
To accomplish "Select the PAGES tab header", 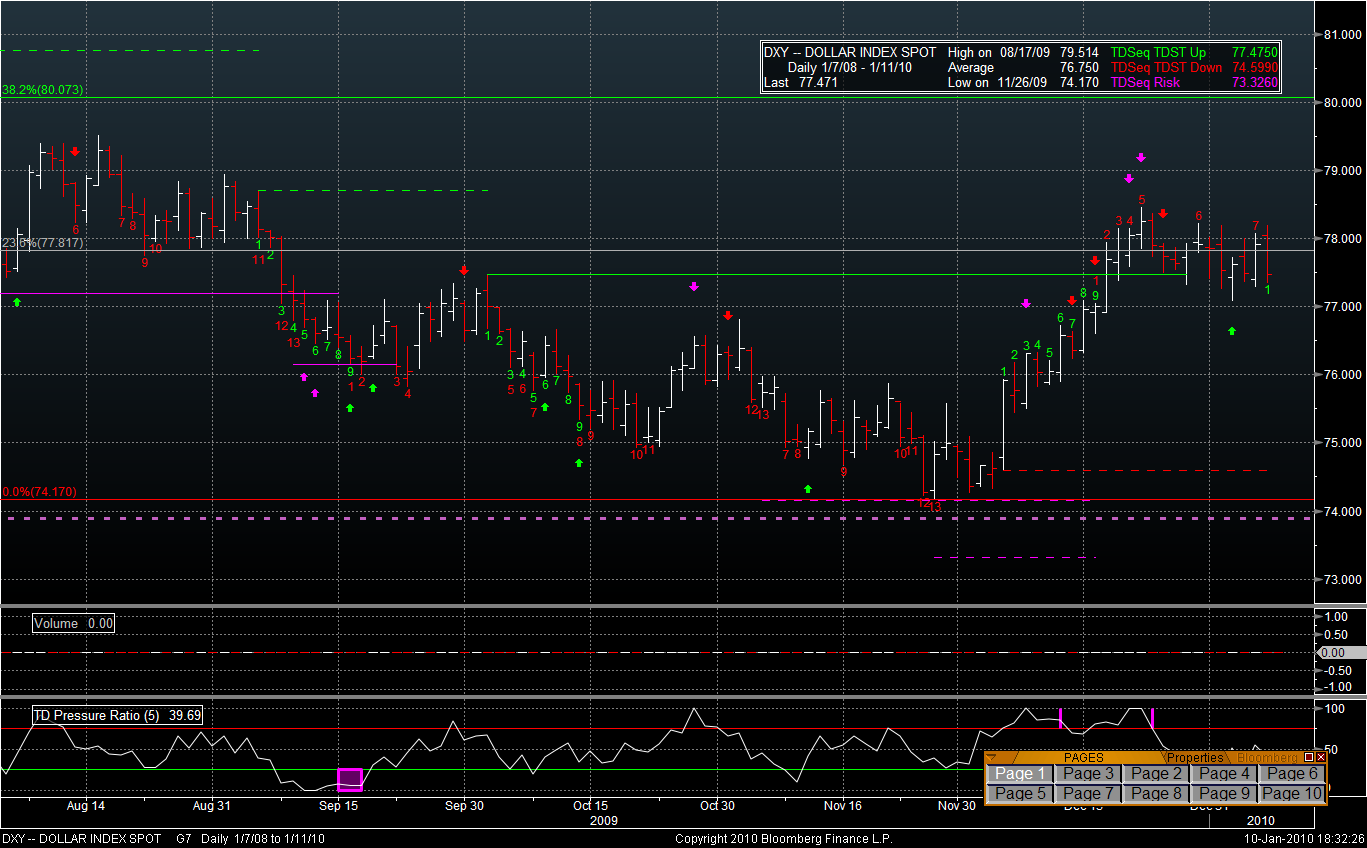I will tap(1083, 758).
